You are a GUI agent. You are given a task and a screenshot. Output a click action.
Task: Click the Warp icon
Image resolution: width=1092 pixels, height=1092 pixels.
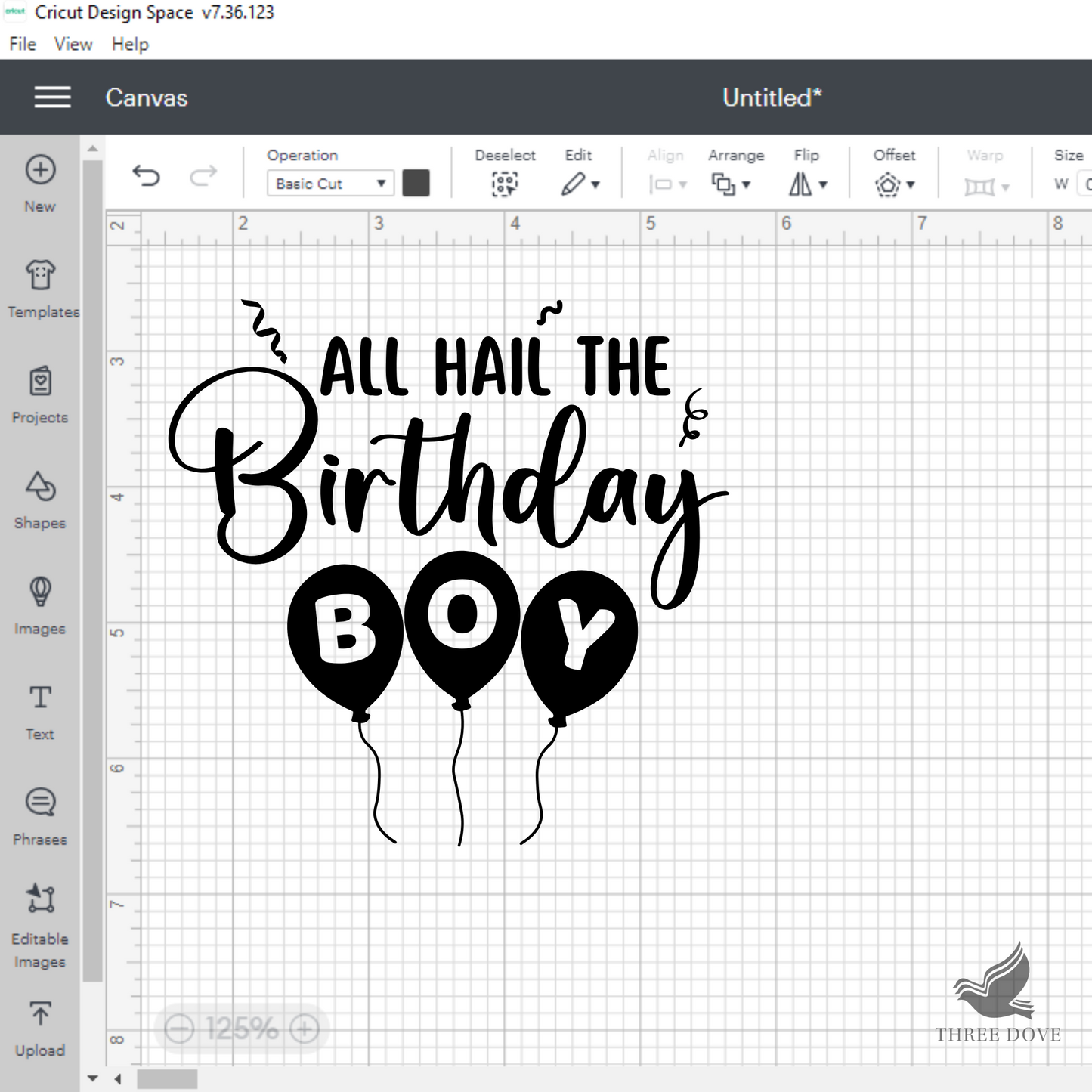tap(980, 187)
